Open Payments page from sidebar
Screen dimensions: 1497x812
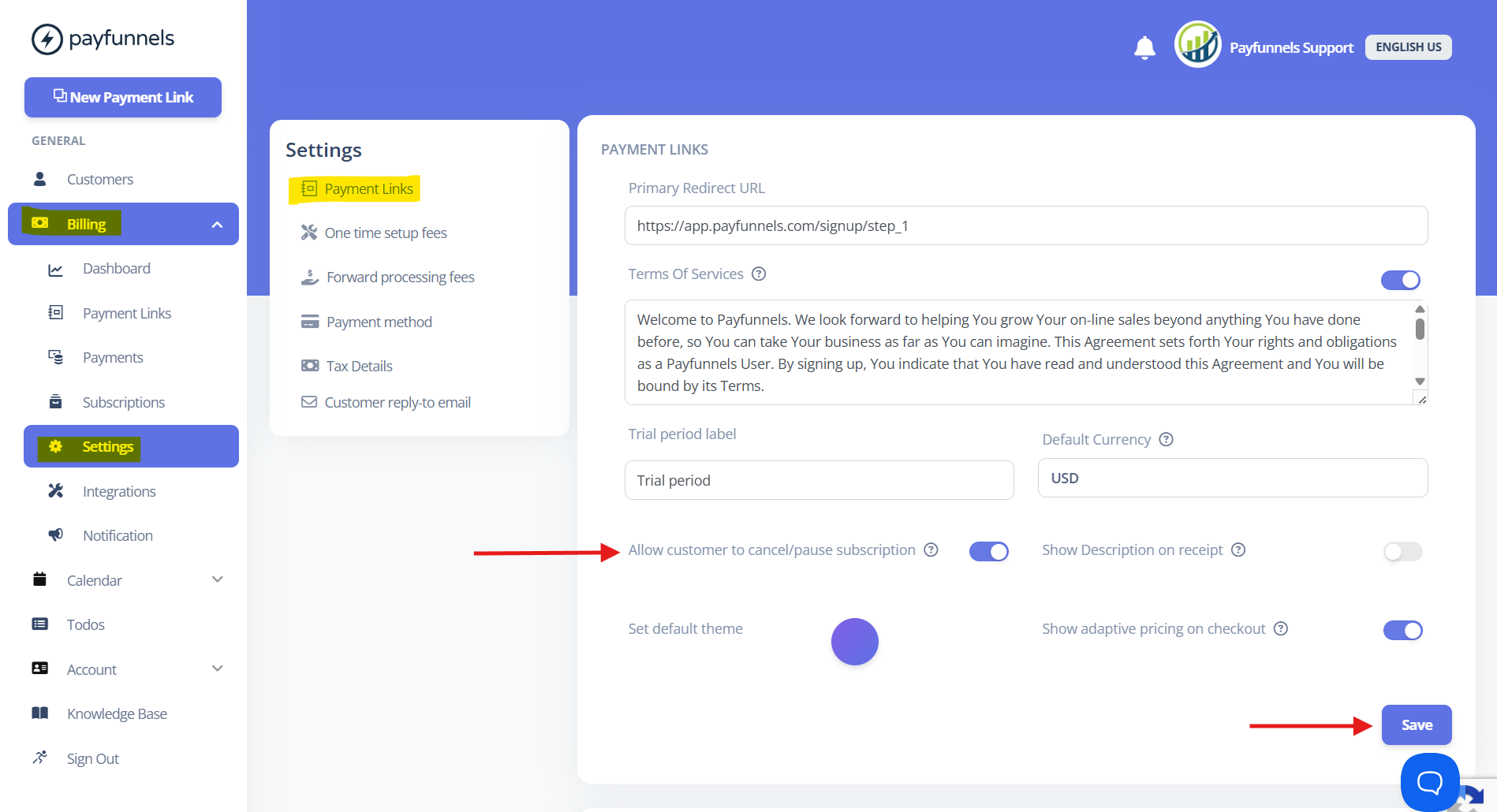113,358
